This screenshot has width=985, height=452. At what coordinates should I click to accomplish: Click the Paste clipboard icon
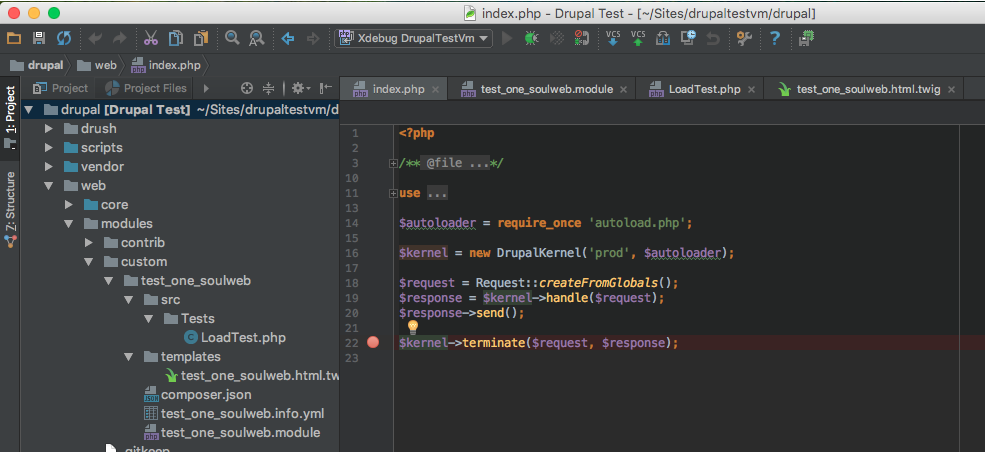(201, 39)
